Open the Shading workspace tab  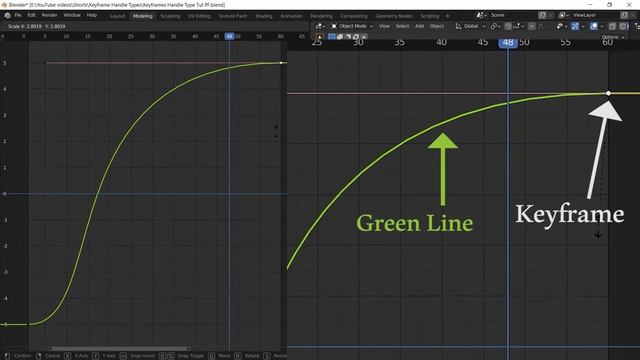coord(264,16)
